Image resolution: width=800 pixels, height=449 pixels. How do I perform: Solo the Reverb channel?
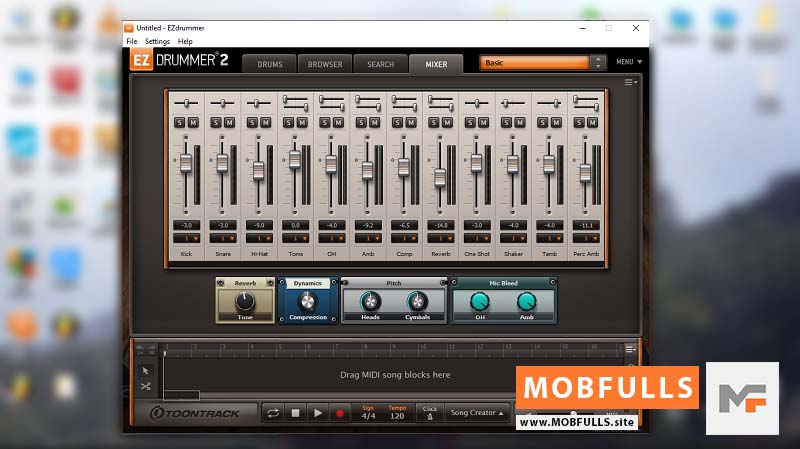(x=434, y=122)
